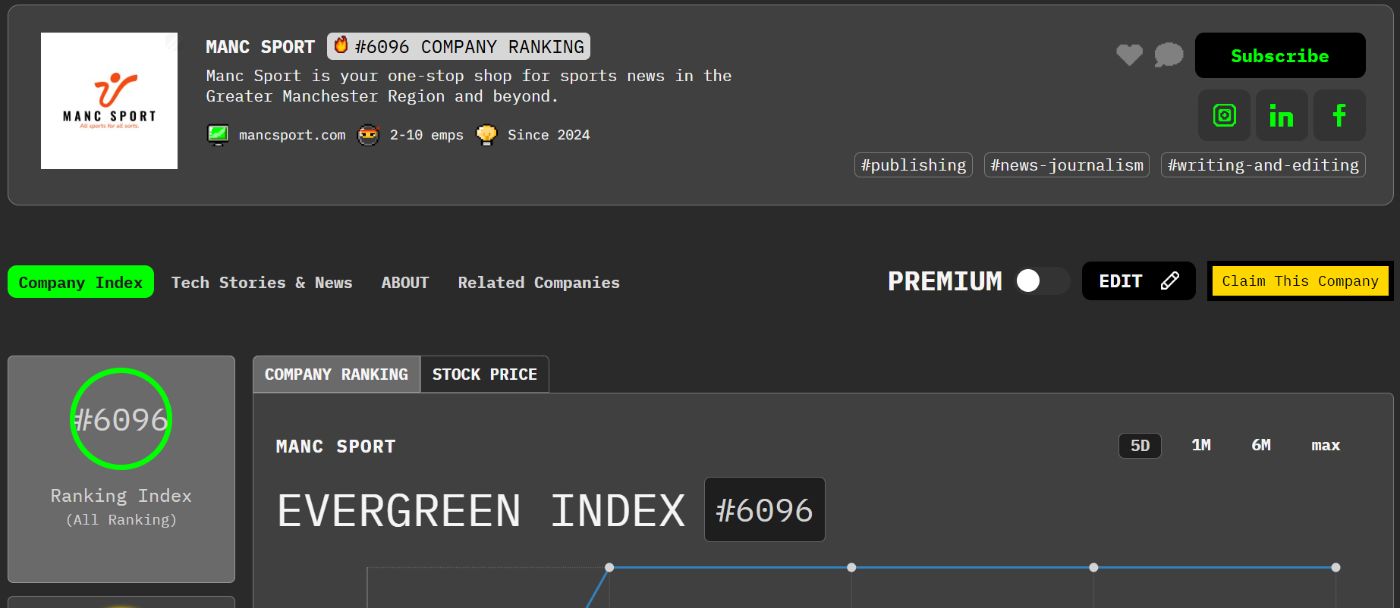Screen dimensions: 1400x608
Task: Select the 6M chart range
Action: [x=1261, y=446]
